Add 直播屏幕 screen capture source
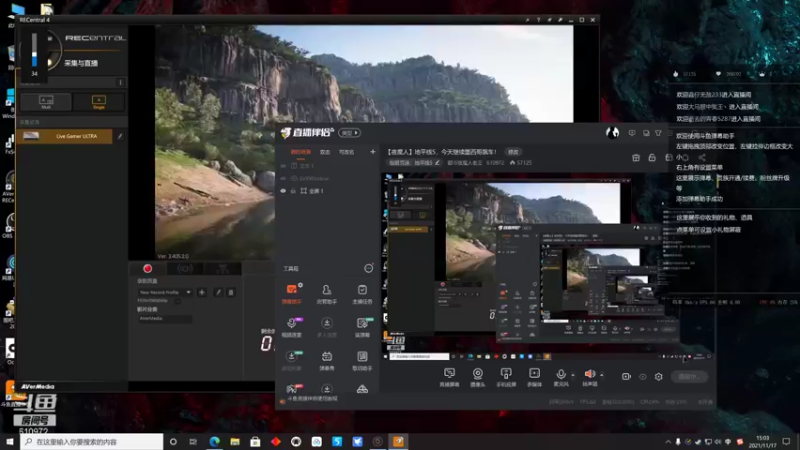Screen dimensions: 800x450 tap(449, 378)
